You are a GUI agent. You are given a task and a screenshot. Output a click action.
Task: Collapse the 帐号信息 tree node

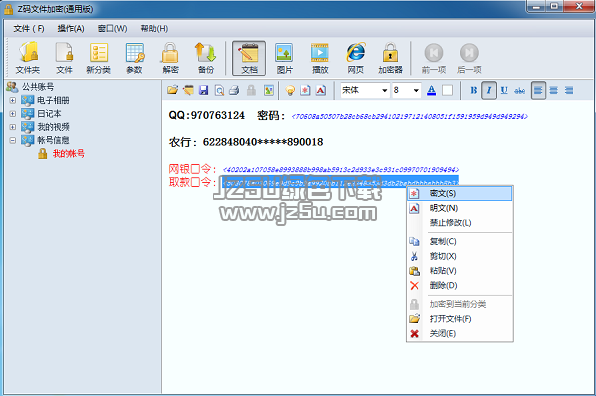(x=13, y=140)
